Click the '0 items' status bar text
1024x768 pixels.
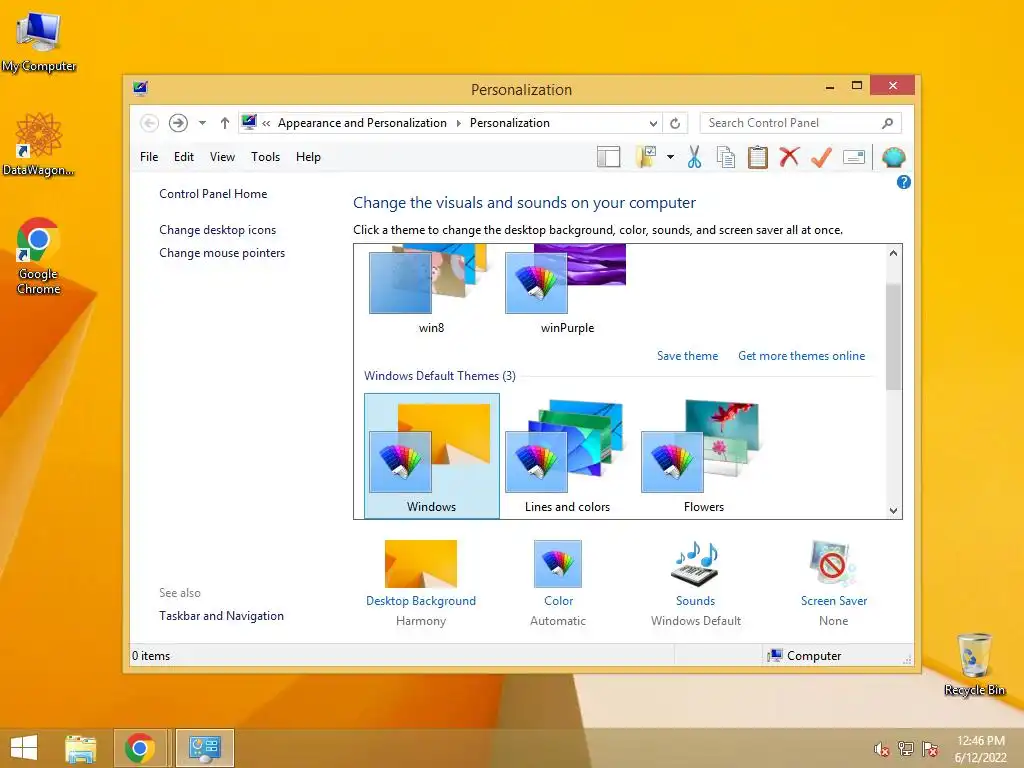point(151,656)
